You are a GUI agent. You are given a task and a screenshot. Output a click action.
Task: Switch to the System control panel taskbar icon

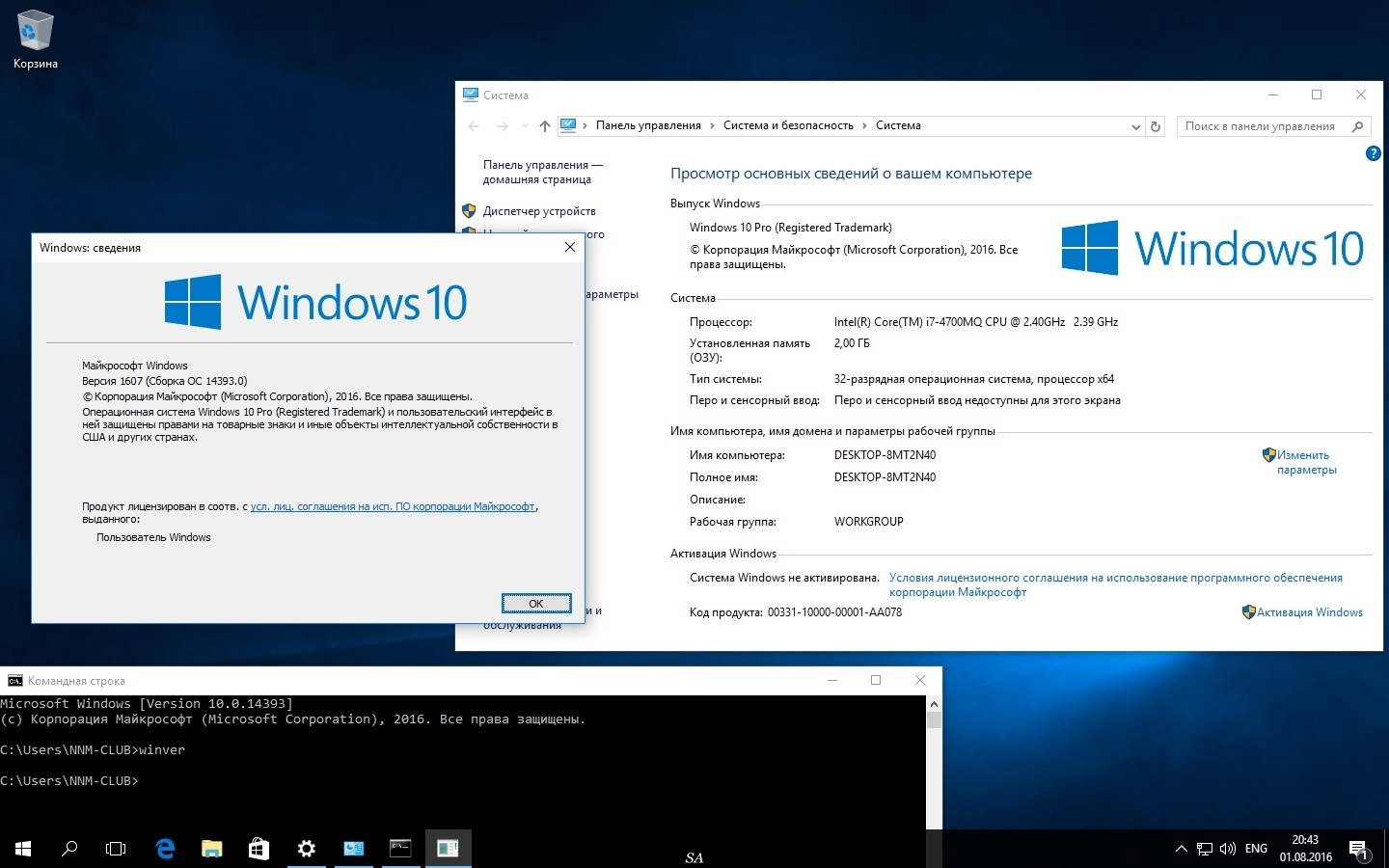click(353, 849)
